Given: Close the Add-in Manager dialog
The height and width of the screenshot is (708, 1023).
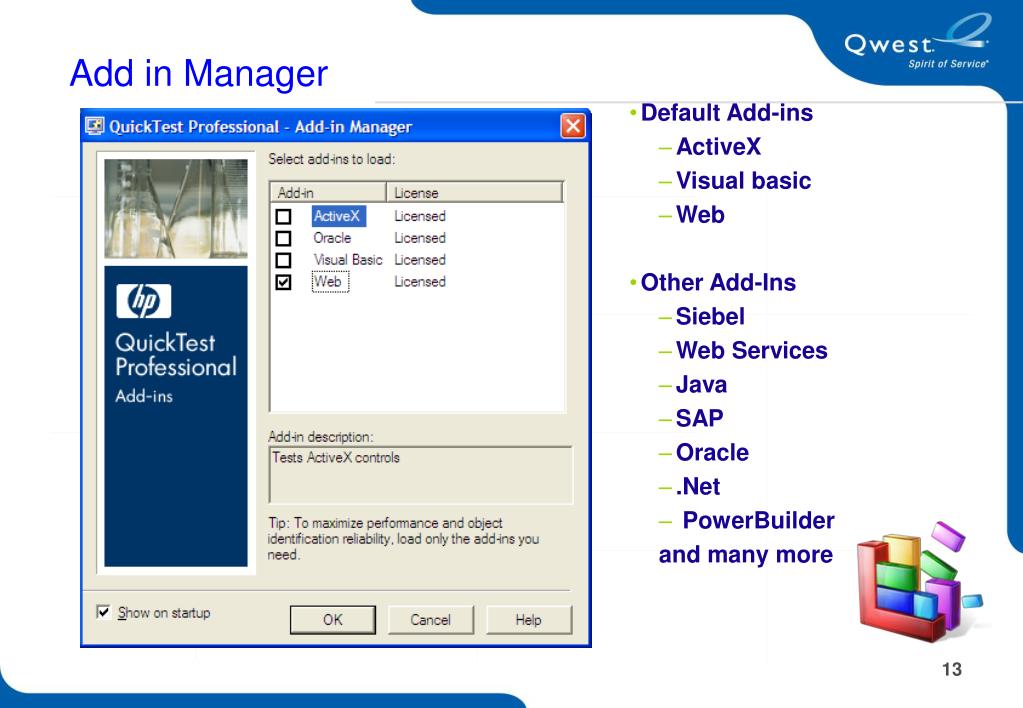Looking at the screenshot, I should pos(573,126).
